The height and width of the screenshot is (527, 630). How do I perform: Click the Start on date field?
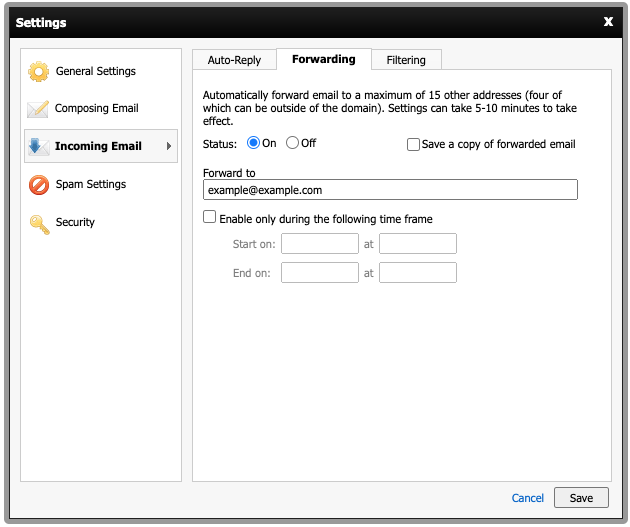pyautogui.click(x=320, y=243)
